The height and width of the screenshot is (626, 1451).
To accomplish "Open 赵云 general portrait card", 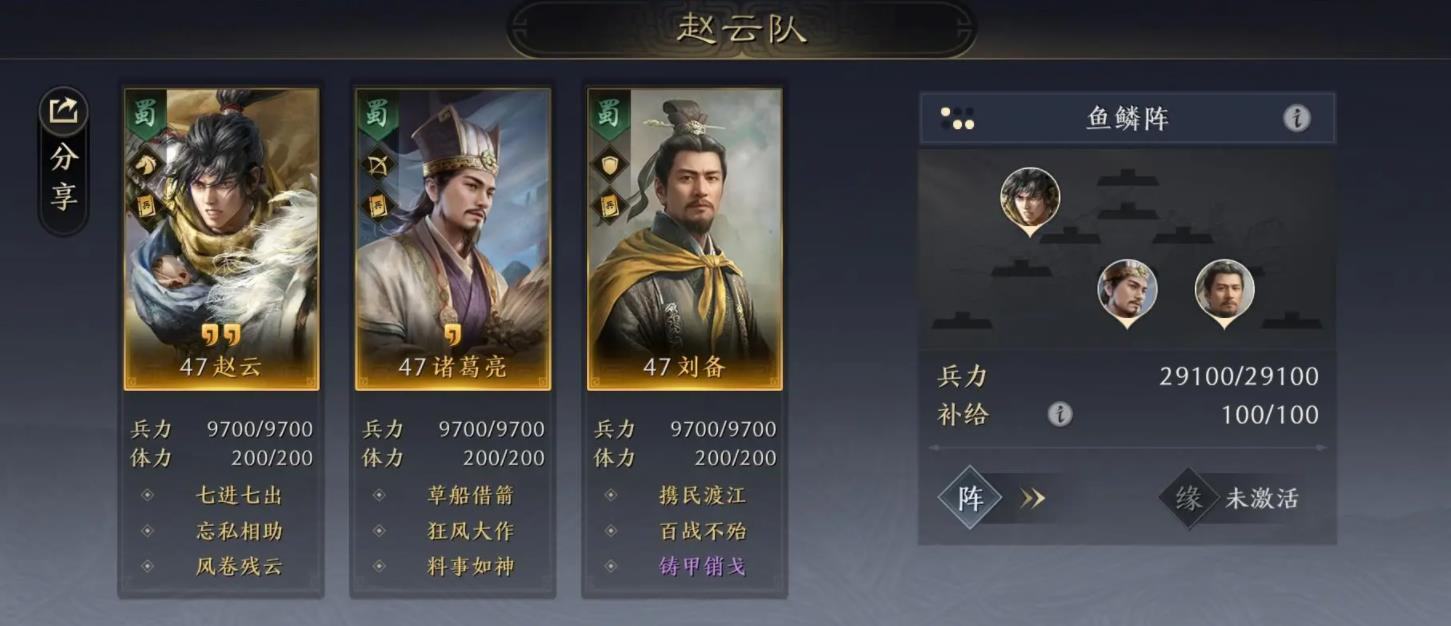I will pos(221,239).
